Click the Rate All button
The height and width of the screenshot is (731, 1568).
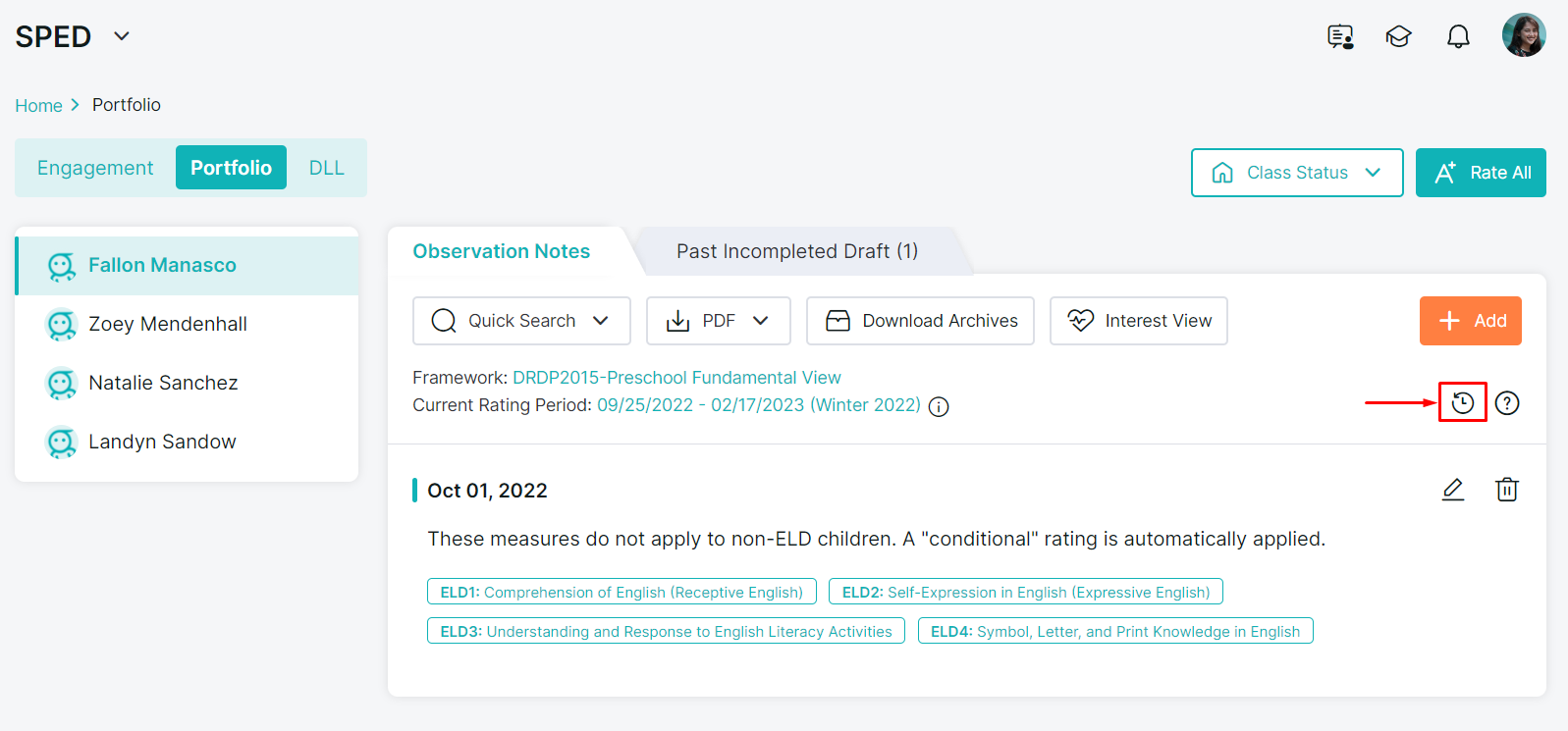(1480, 173)
